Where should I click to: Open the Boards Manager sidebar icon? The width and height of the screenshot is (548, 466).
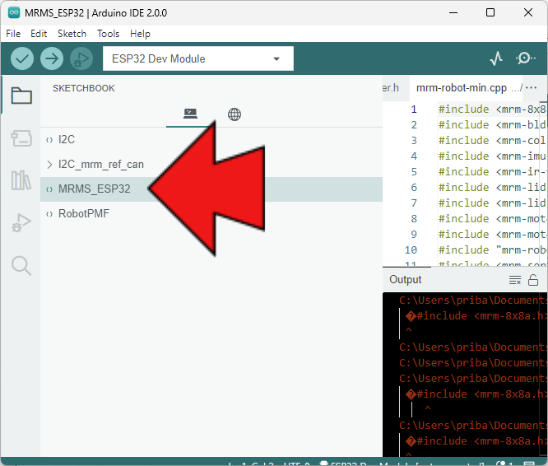21,138
